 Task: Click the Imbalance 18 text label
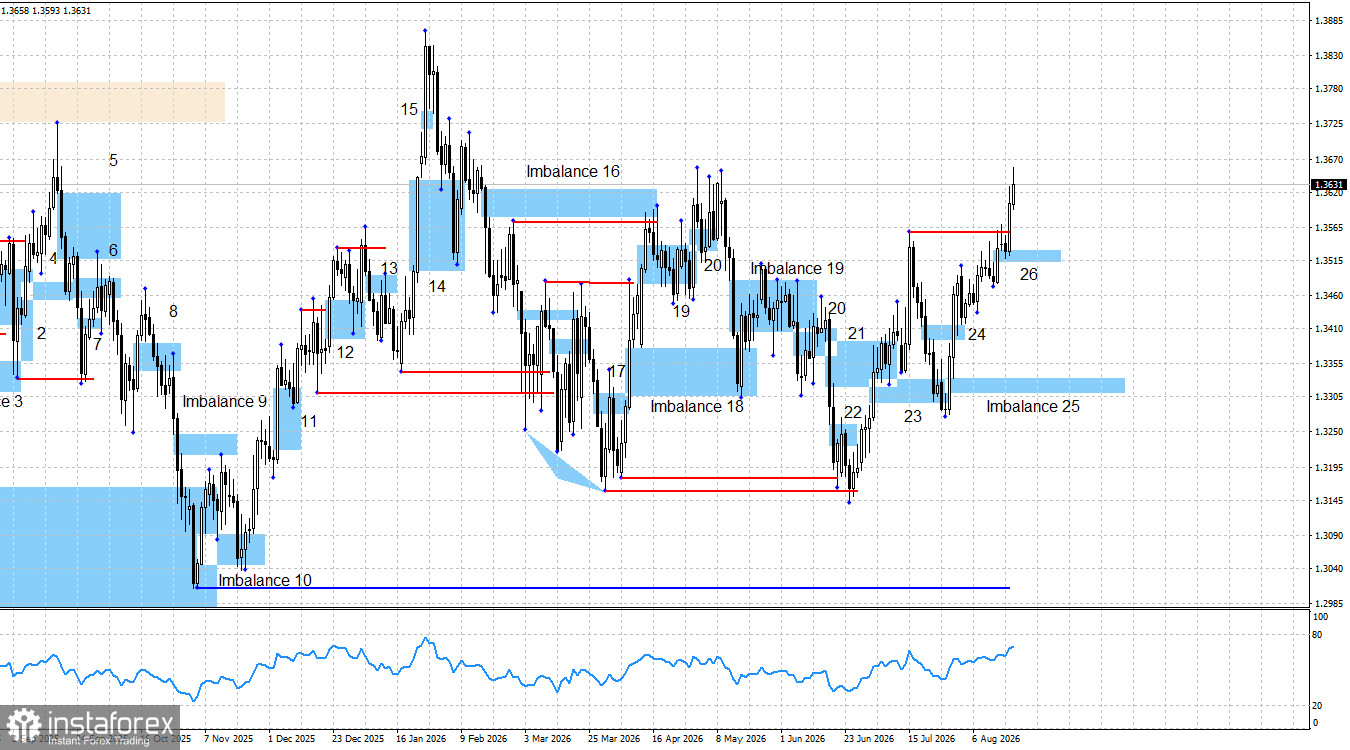coord(697,406)
